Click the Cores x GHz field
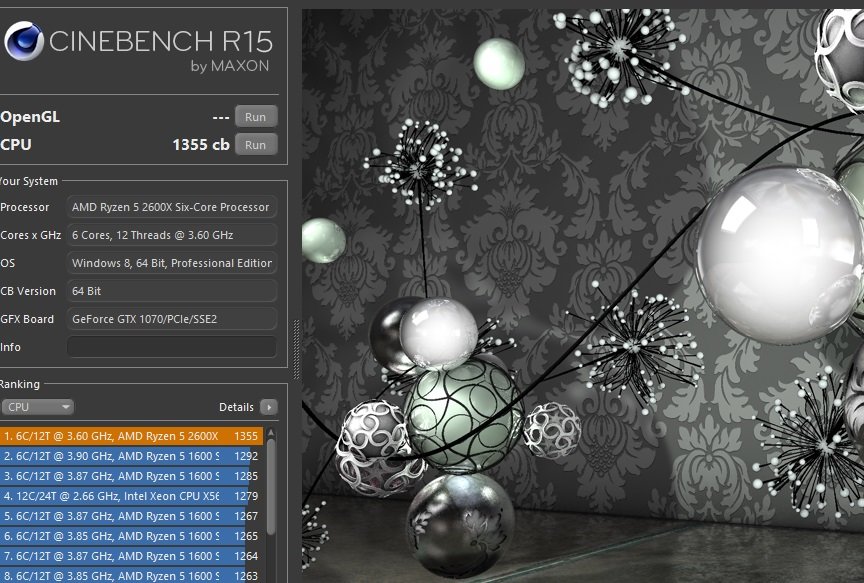Screen dimensions: 864x583 172,235
